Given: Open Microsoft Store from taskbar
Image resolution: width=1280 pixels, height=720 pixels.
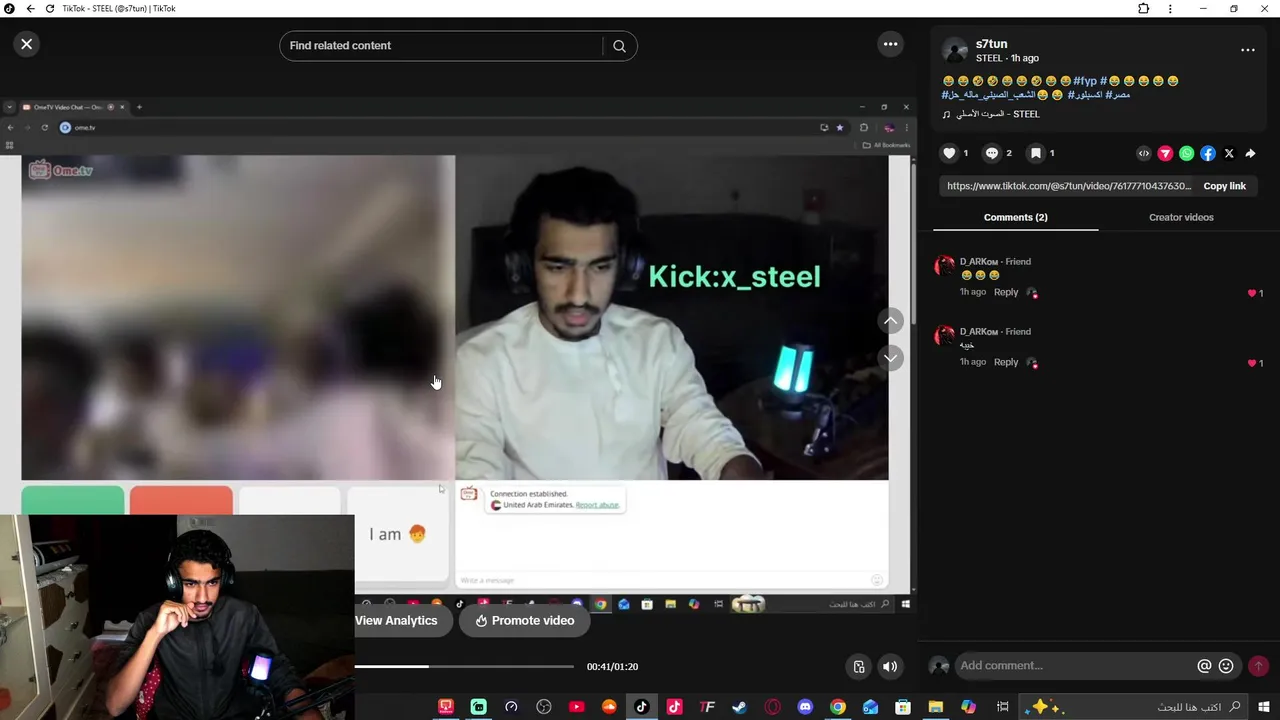Looking at the screenshot, I should pos(903,707).
